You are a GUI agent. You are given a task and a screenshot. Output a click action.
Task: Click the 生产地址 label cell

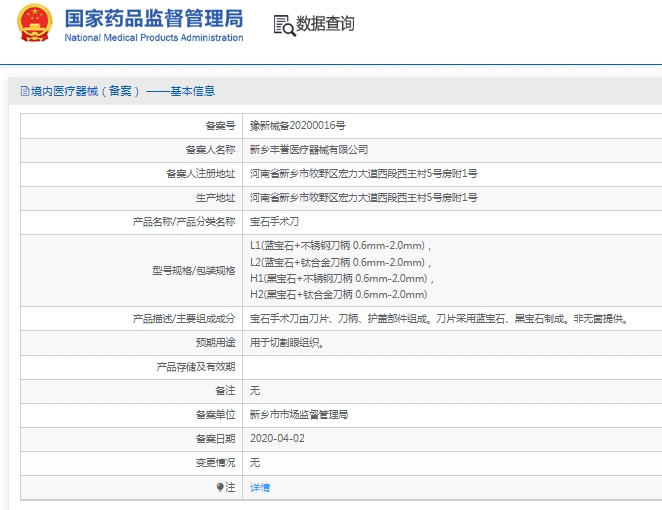(131, 198)
